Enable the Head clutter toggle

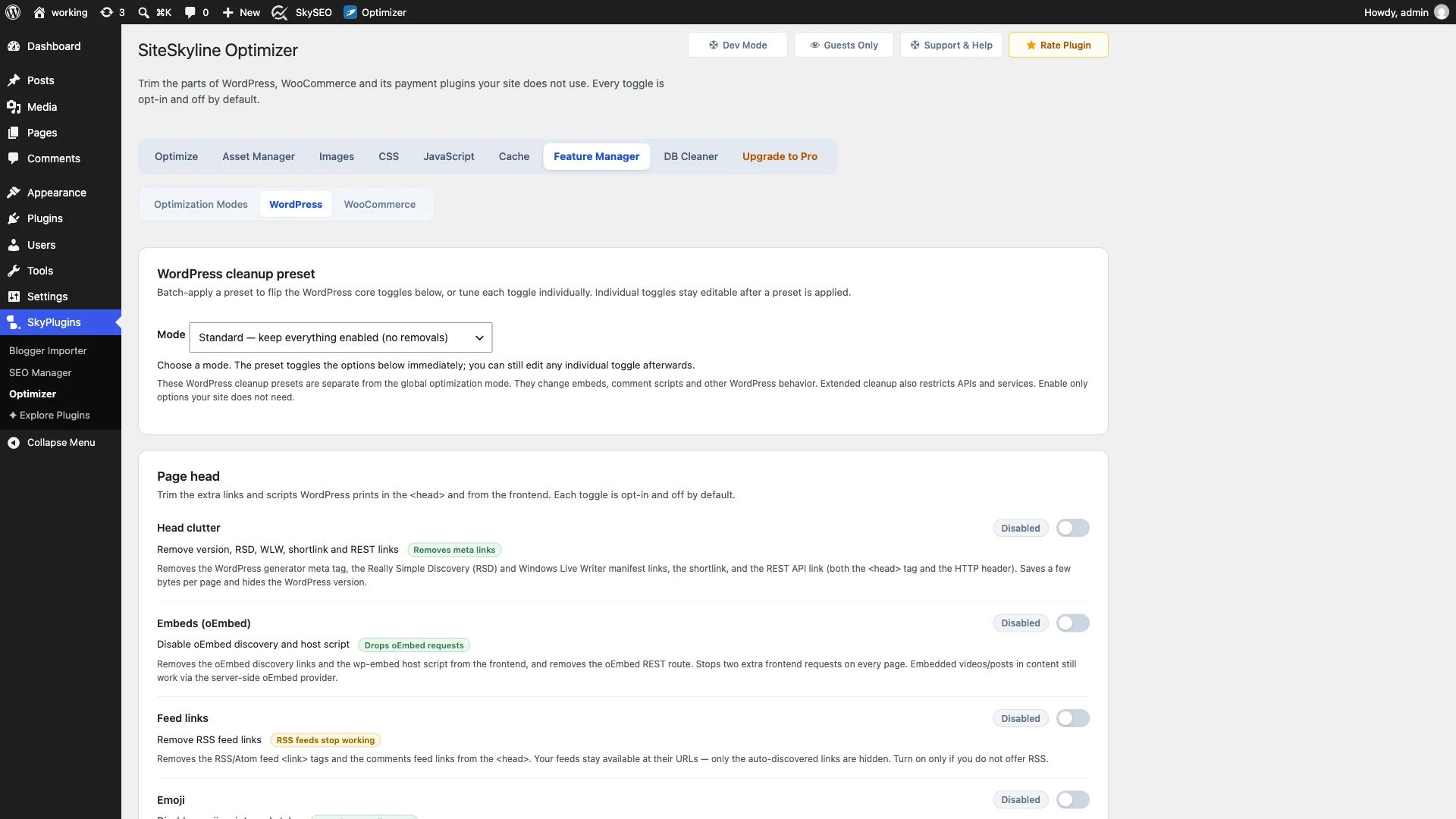(x=1072, y=528)
